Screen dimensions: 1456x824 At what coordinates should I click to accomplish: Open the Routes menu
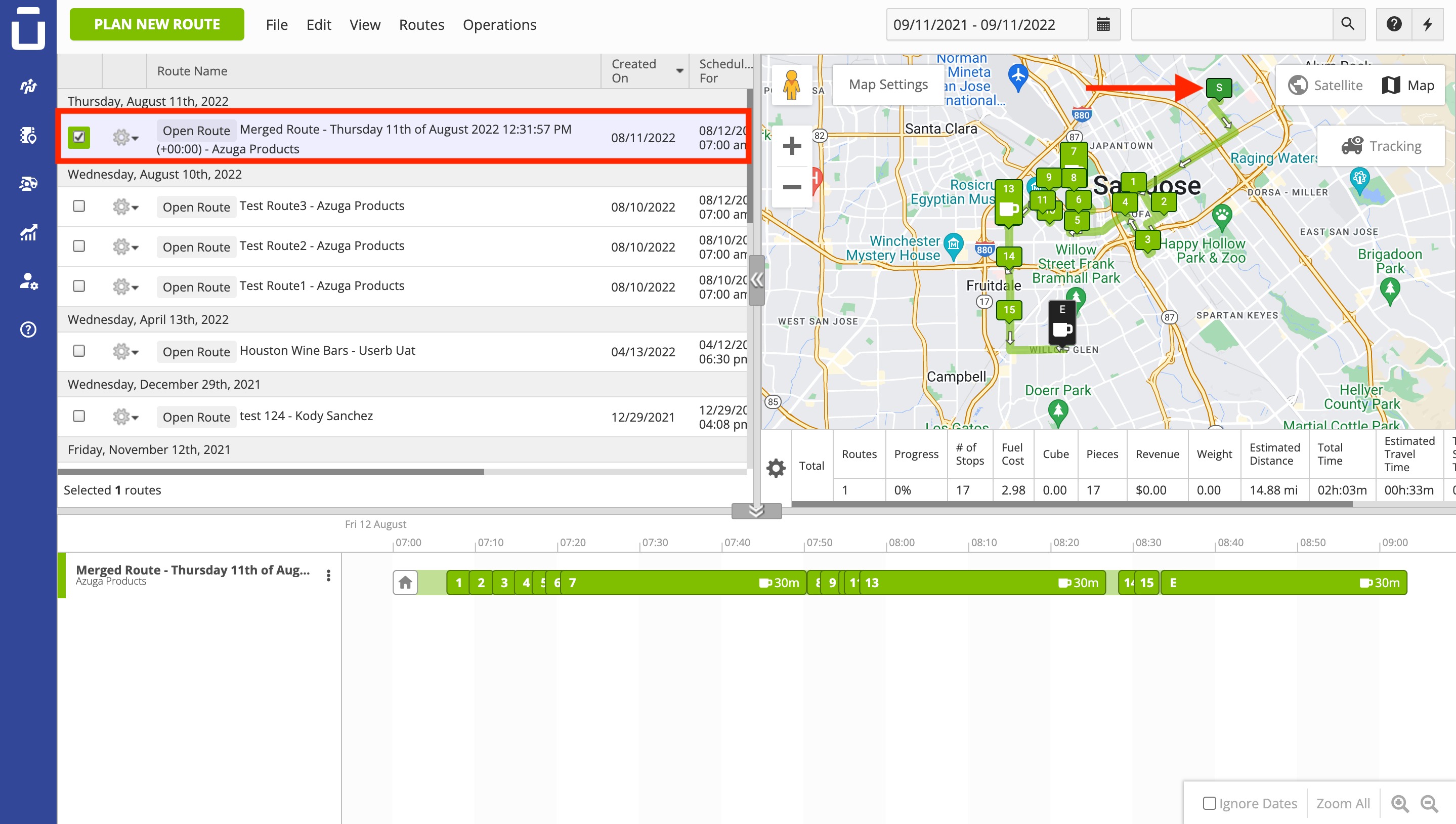click(x=421, y=24)
